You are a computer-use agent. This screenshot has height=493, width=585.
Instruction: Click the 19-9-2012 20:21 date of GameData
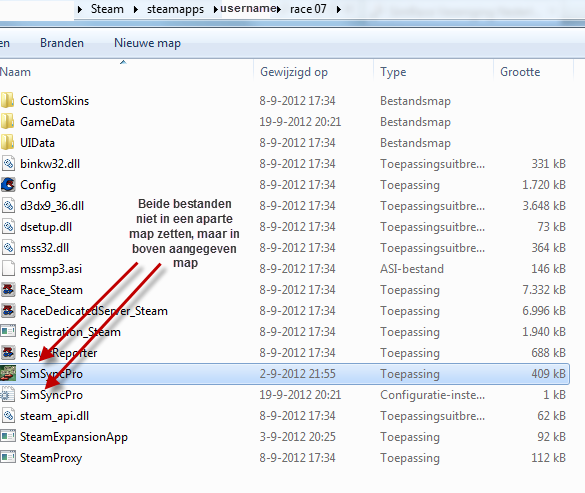[300, 122]
